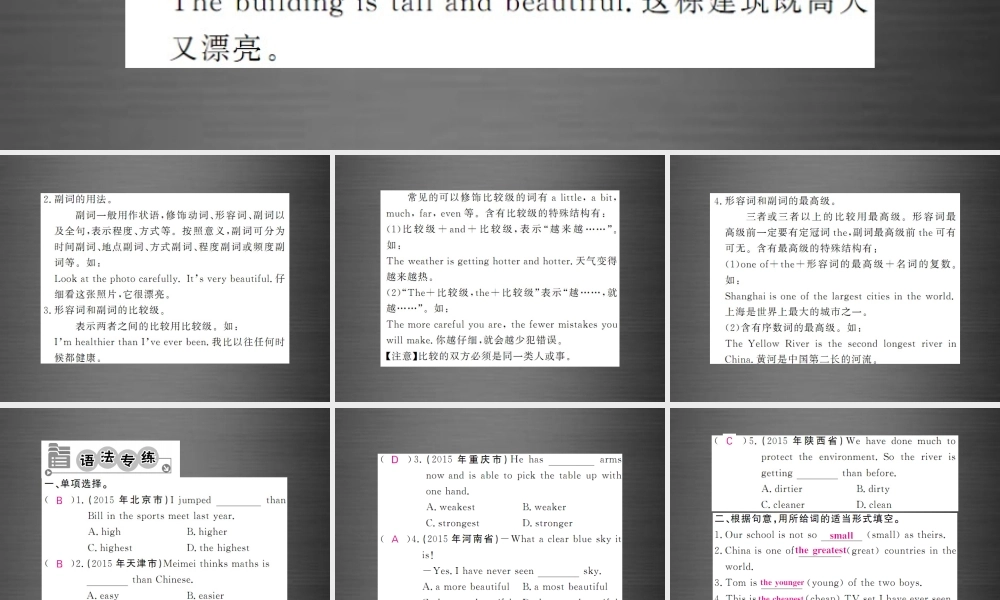
Task: Expand the slide about 比较级 a little modifiers
Action: coord(500,278)
